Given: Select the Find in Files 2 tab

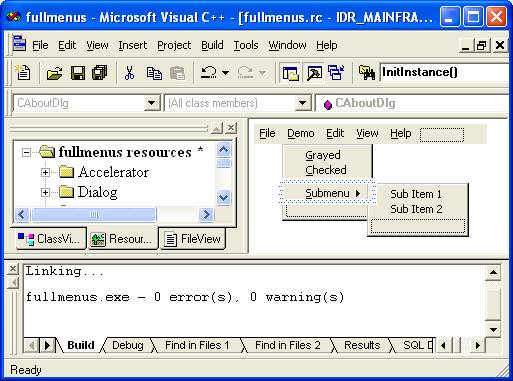Looking at the screenshot, I should (288, 345).
